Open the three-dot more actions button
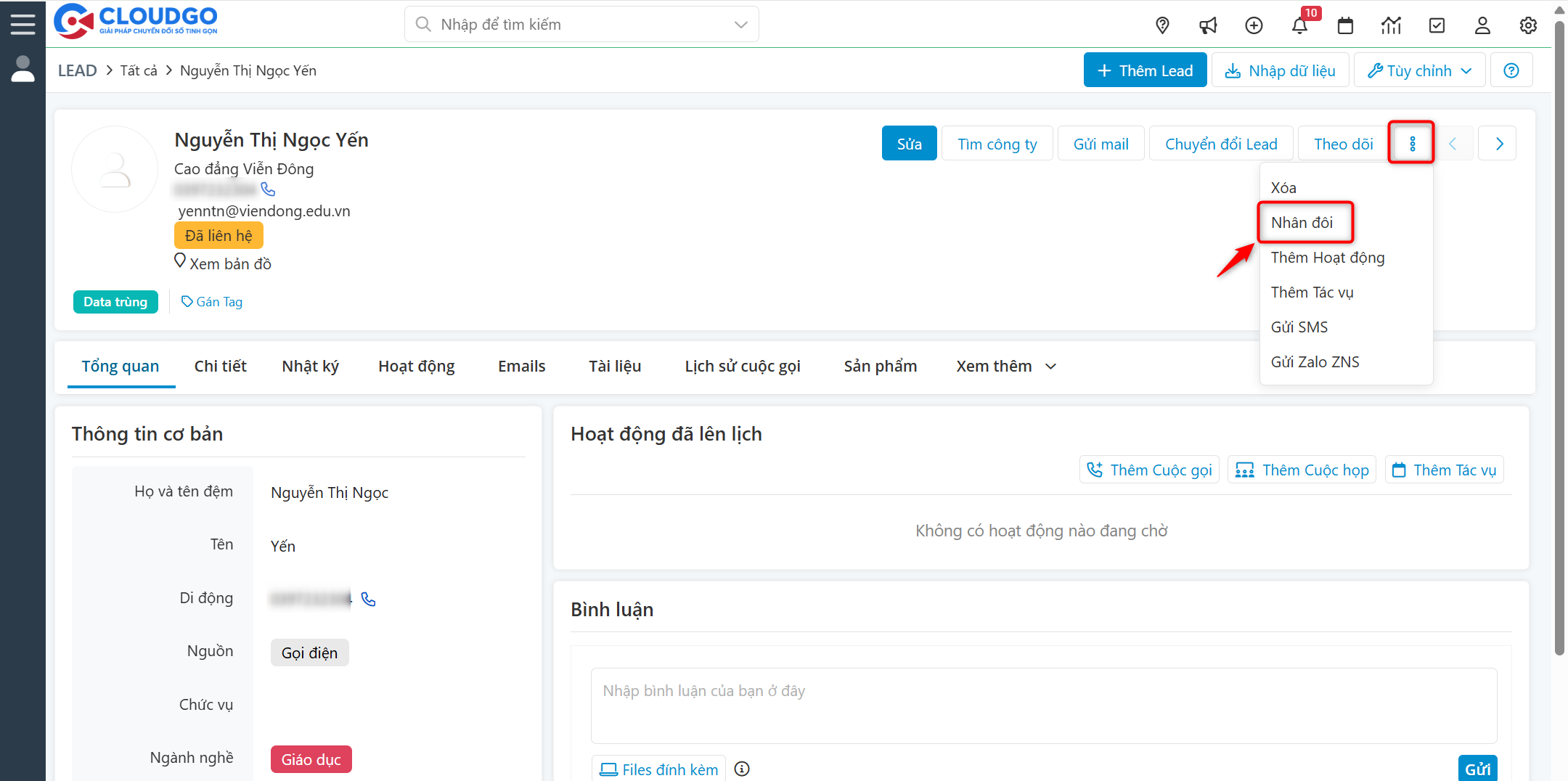 pos(1411,143)
